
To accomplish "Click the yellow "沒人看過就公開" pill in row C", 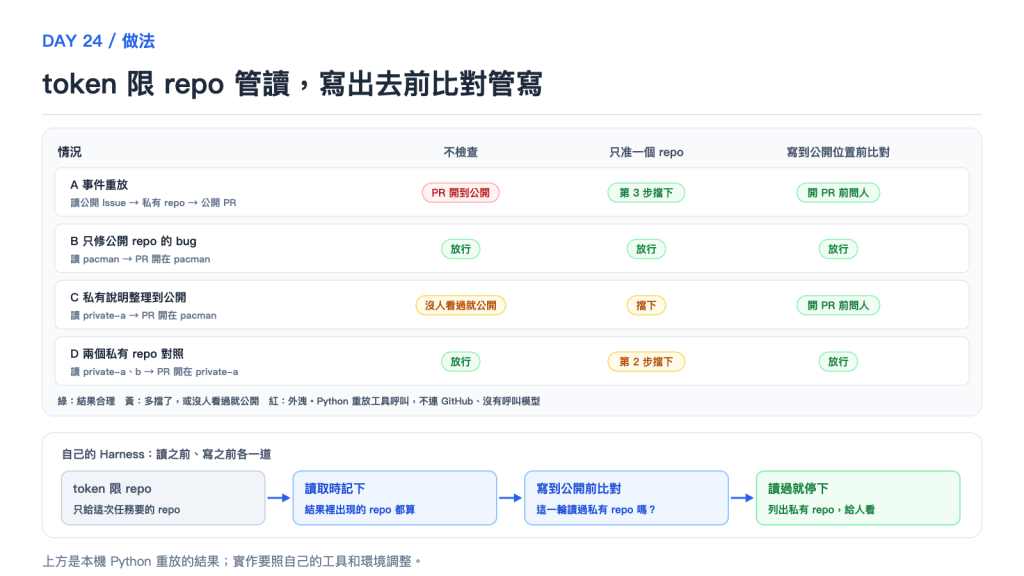I will click(x=460, y=305).
